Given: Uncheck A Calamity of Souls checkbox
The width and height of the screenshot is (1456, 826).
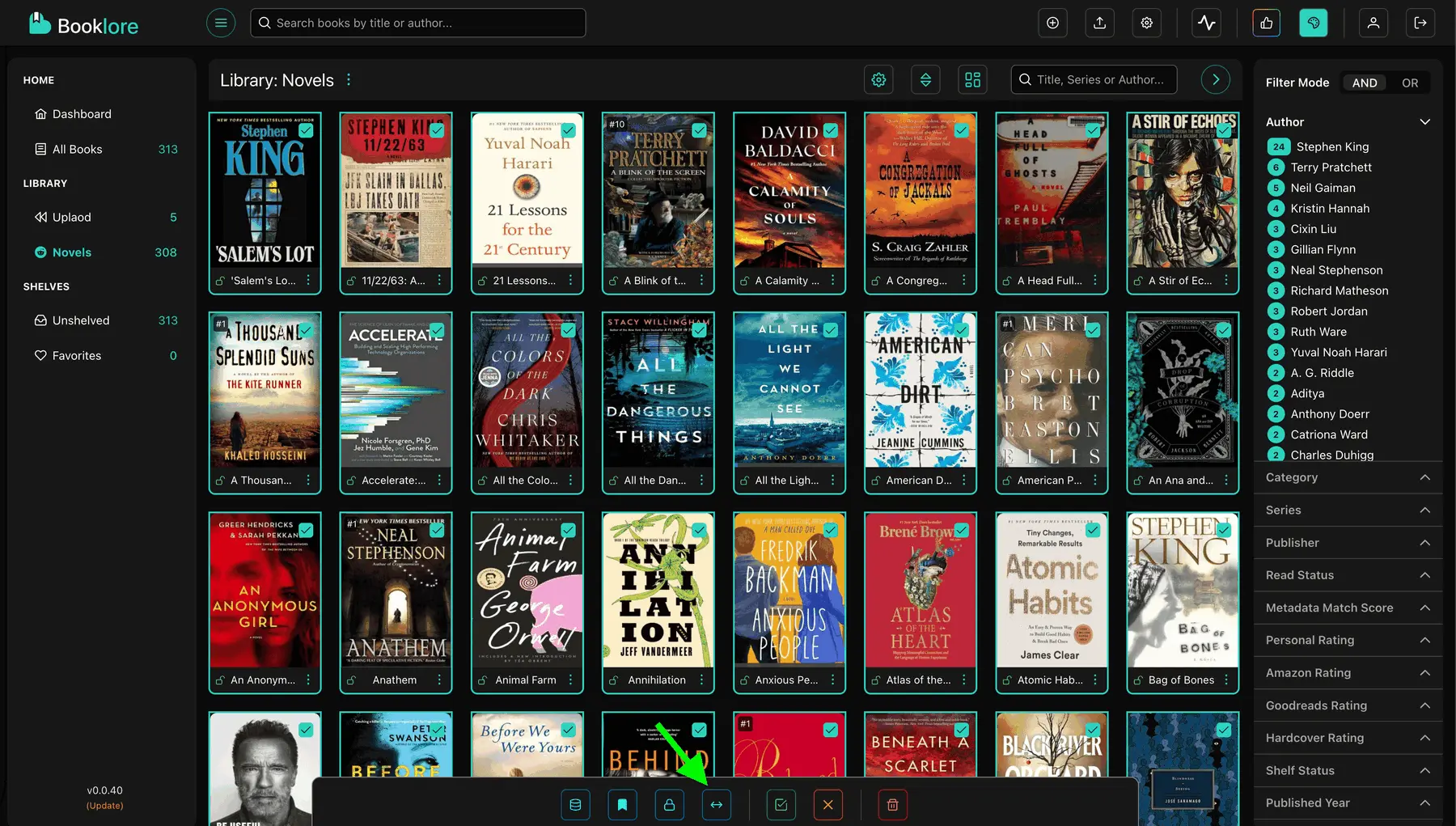Looking at the screenshot, I should tap(831, 130).
